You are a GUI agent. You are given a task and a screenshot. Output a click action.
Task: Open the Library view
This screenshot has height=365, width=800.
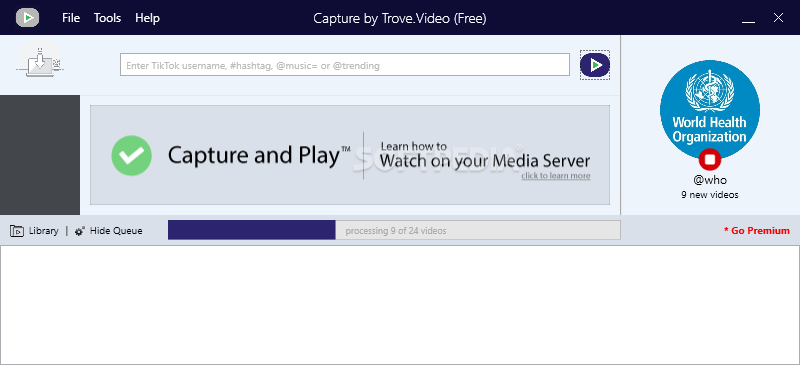(43, 231)
